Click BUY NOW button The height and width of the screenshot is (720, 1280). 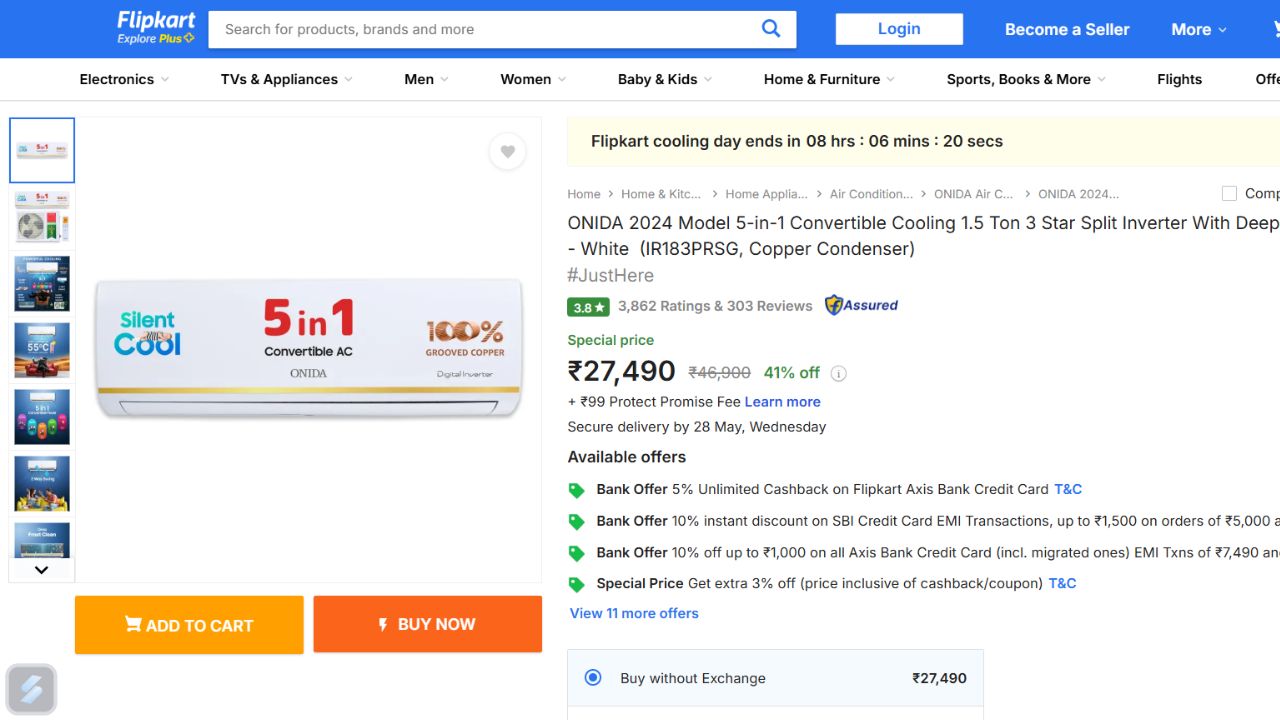click(x=427, y=624)
